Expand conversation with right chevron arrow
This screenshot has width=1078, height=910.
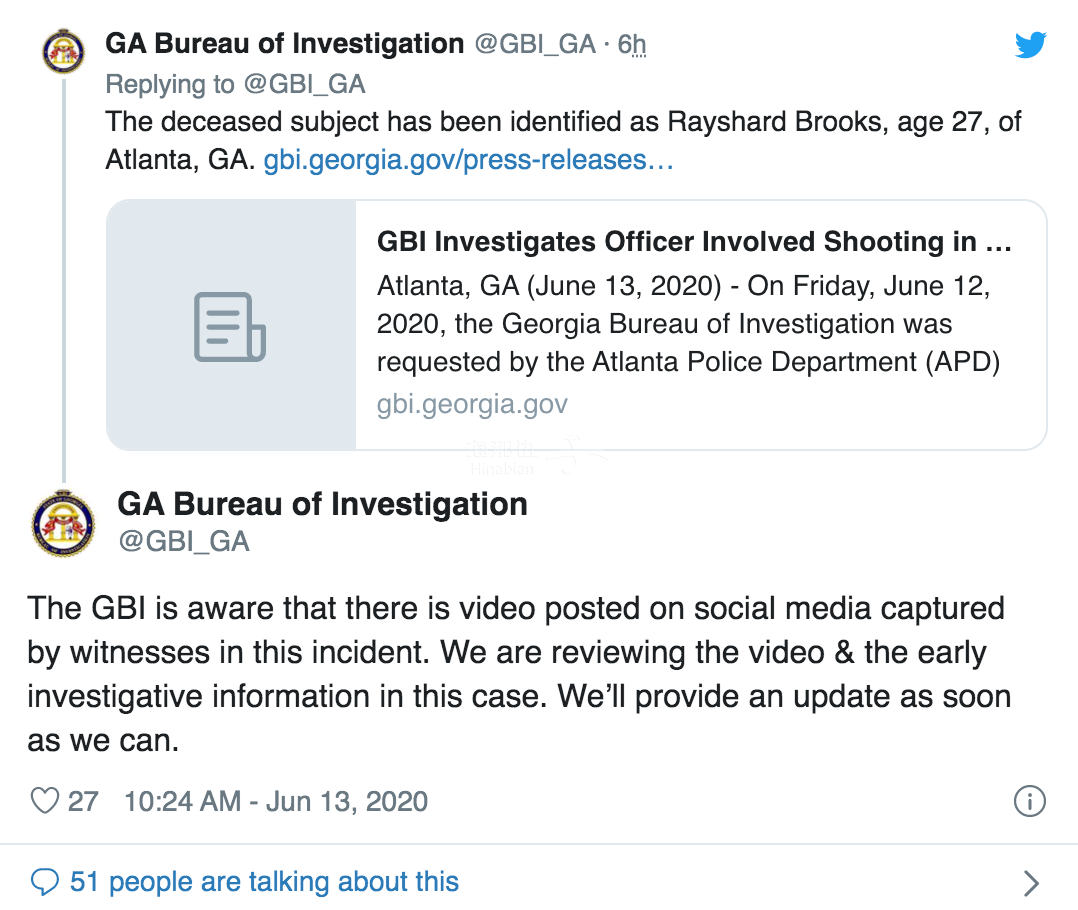point(1031,883)
